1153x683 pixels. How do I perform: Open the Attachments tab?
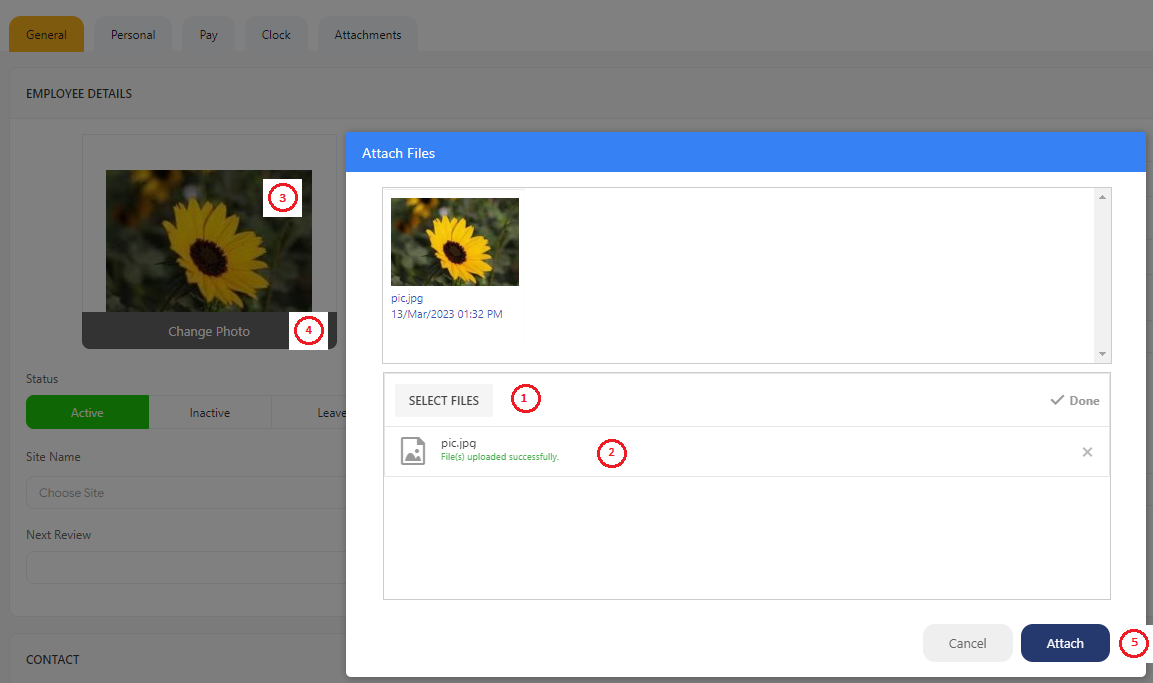[x=367, y=35]
